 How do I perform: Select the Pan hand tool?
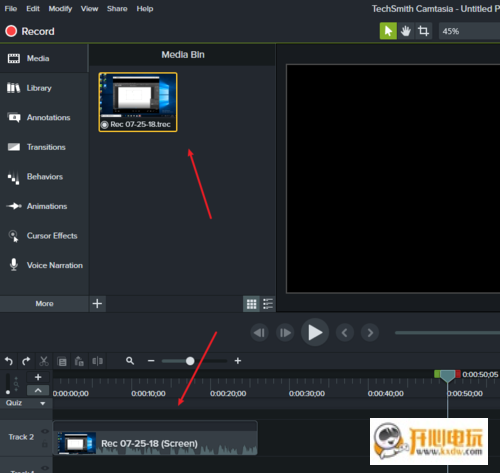coord(406,31)
